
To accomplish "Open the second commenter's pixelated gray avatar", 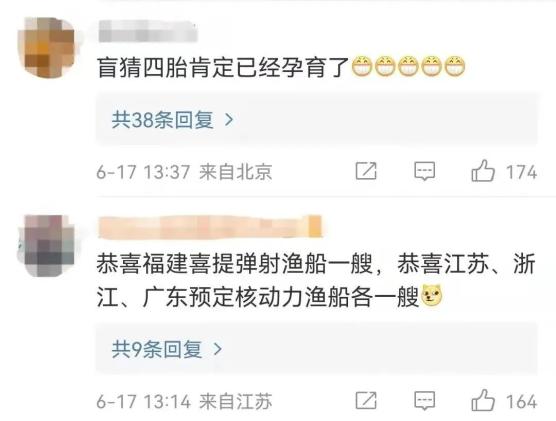I will 46,245.
